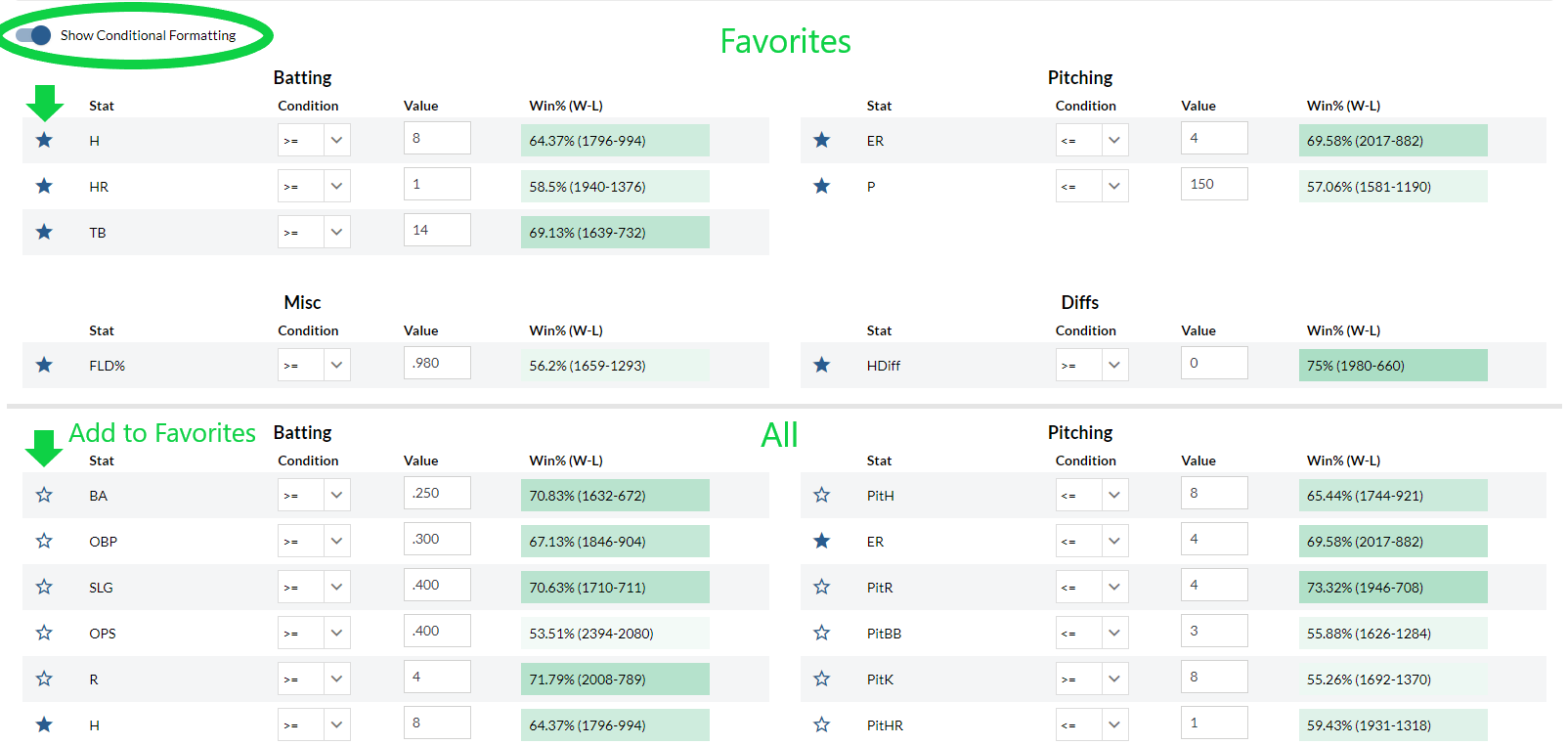This screenshot has width=1568, height=745.
Task: Star the OBP stat row
Action: coord(44,541)
